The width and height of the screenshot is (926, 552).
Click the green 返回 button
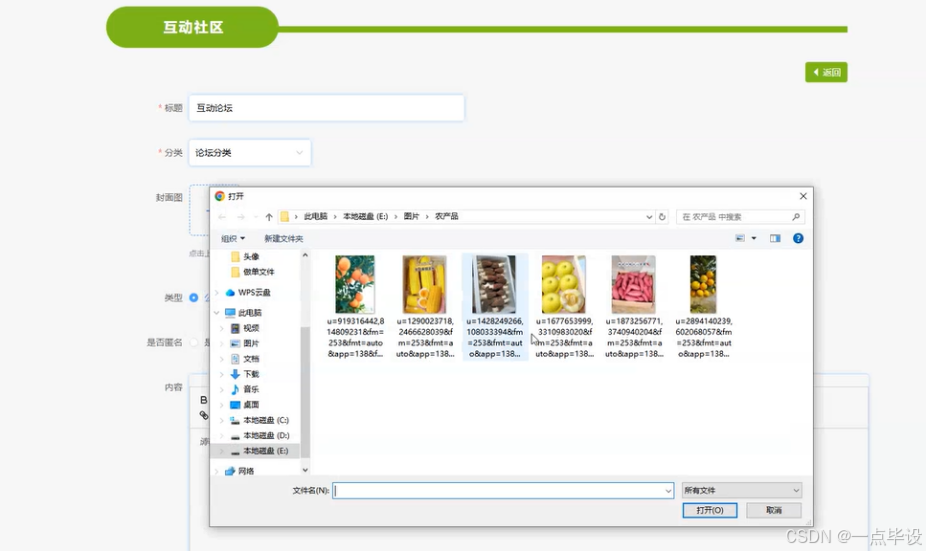coord(826,72)
